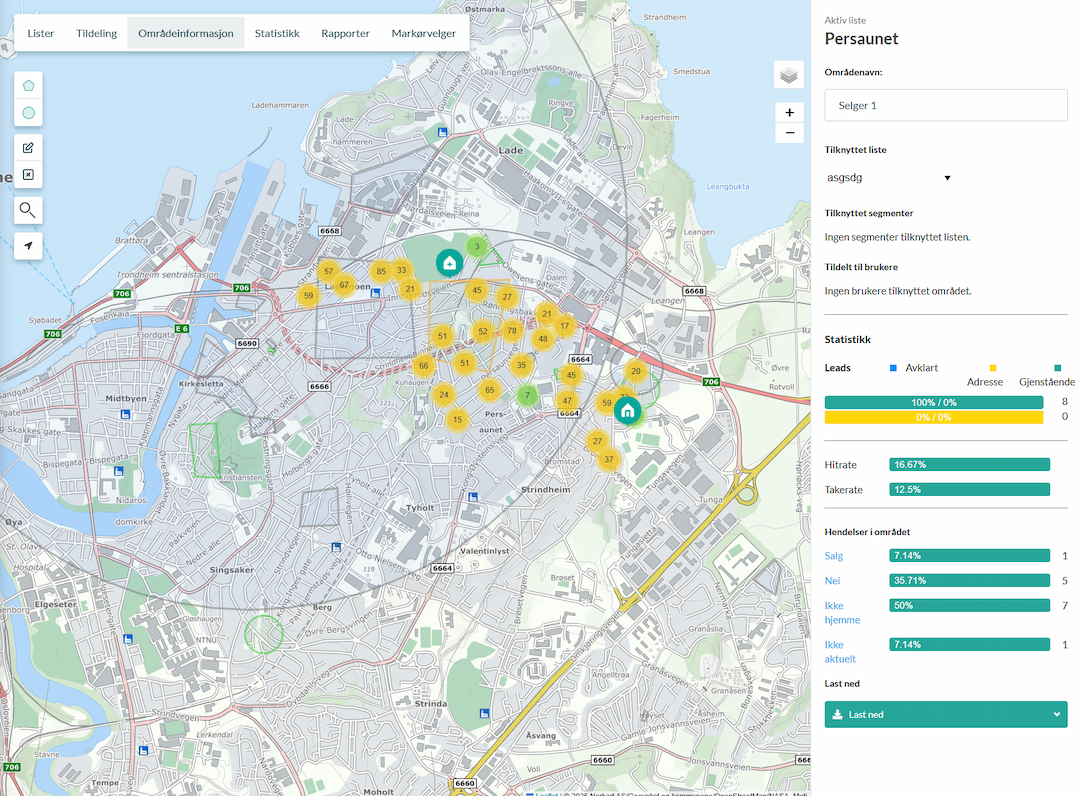Click the Takerate 12.5% bar
Screen dimensions: 1080x796
pyautogui.click(x=970, y=490)
